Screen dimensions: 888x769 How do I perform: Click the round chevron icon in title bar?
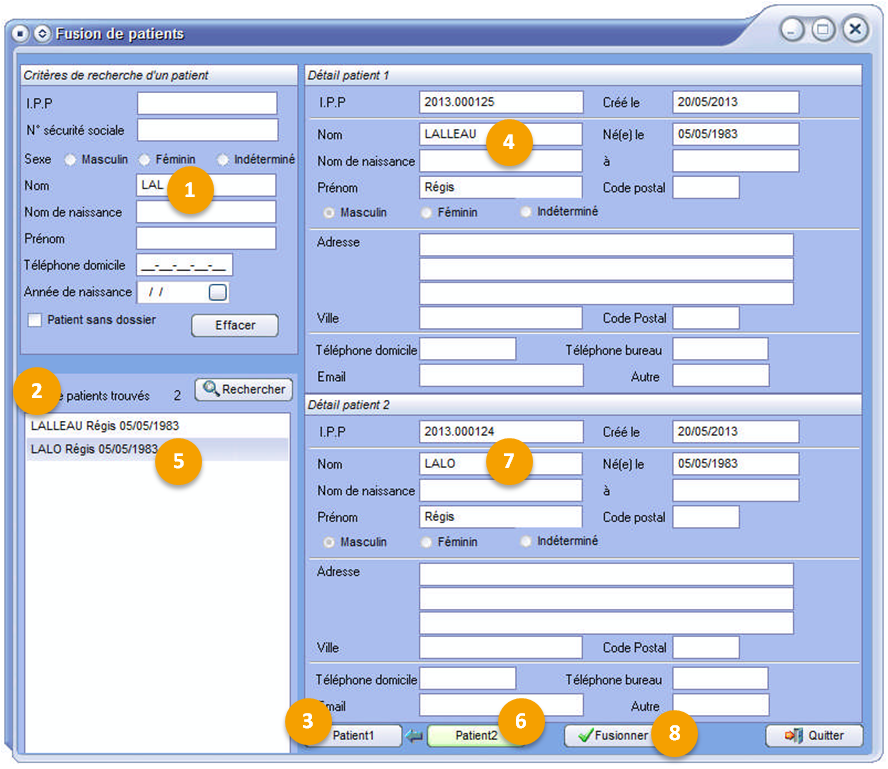[x=42, y=34]
